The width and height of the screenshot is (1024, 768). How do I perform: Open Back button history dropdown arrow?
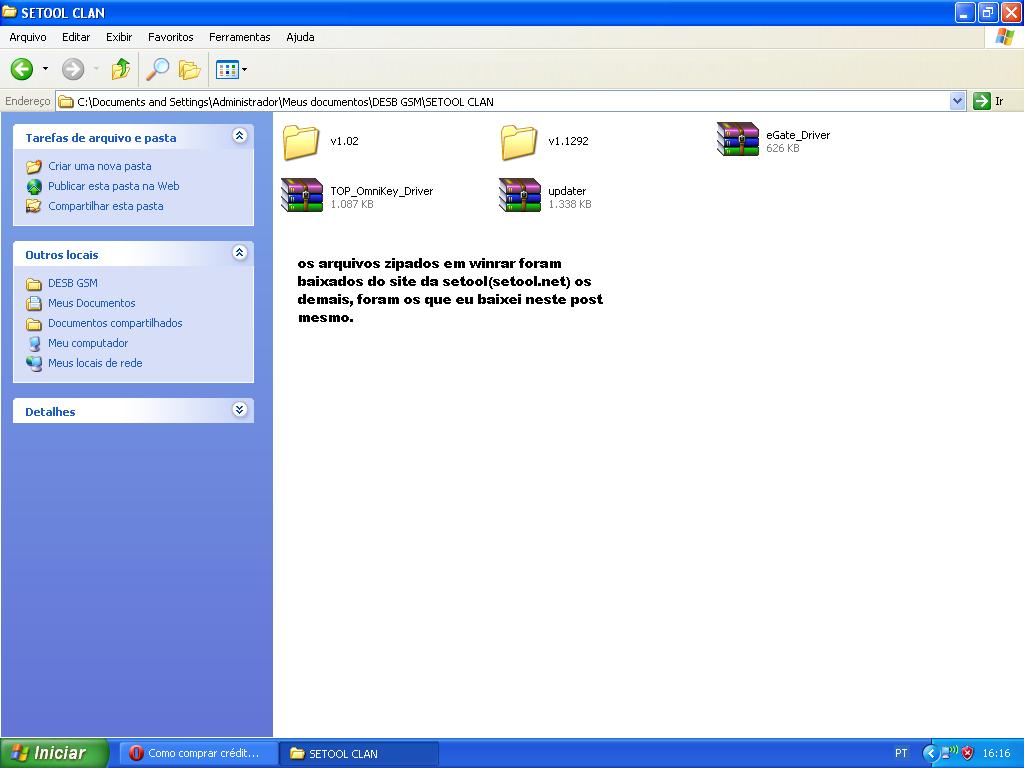coord(45,69)
